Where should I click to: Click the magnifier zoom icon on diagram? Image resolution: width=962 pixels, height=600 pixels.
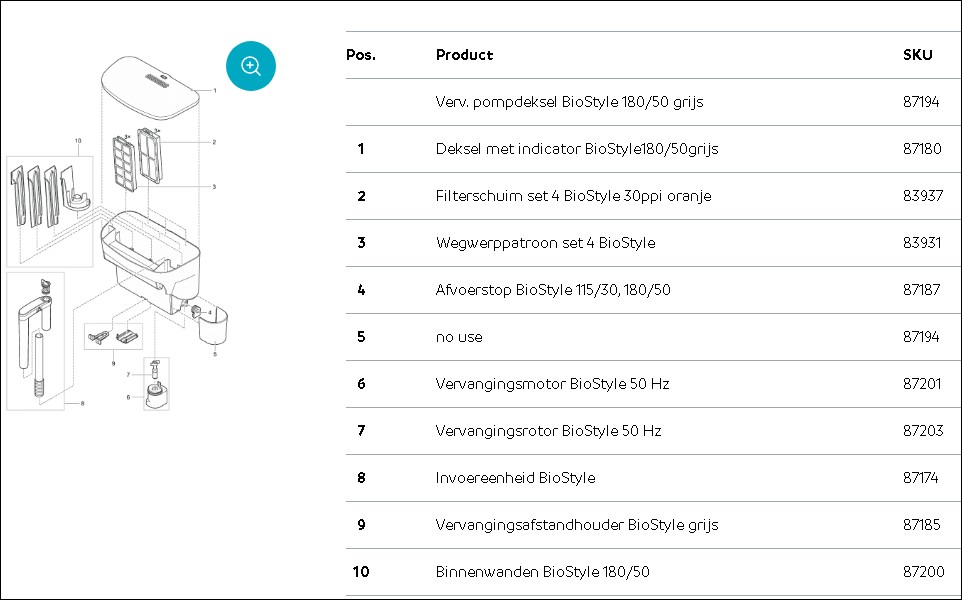(x=250, y=66)
